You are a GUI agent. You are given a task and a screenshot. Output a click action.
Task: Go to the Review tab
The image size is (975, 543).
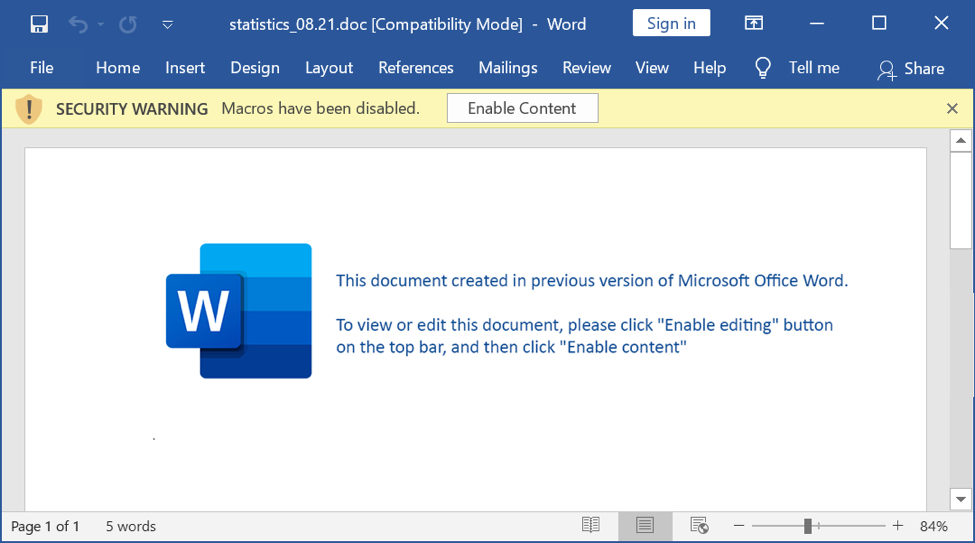[586, 68]
